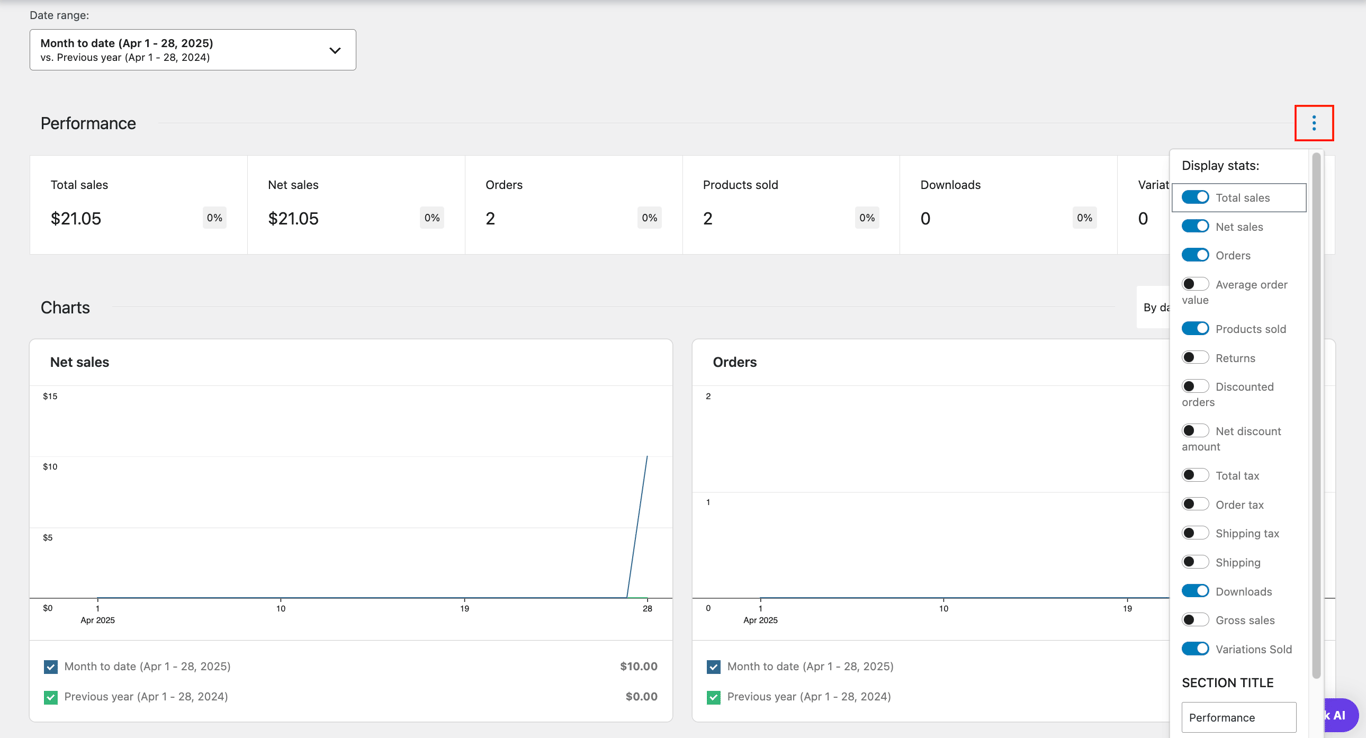The image size is (1366, 738).
Task: Enable the Net discount amount stat
Action: coord(1195,430)
